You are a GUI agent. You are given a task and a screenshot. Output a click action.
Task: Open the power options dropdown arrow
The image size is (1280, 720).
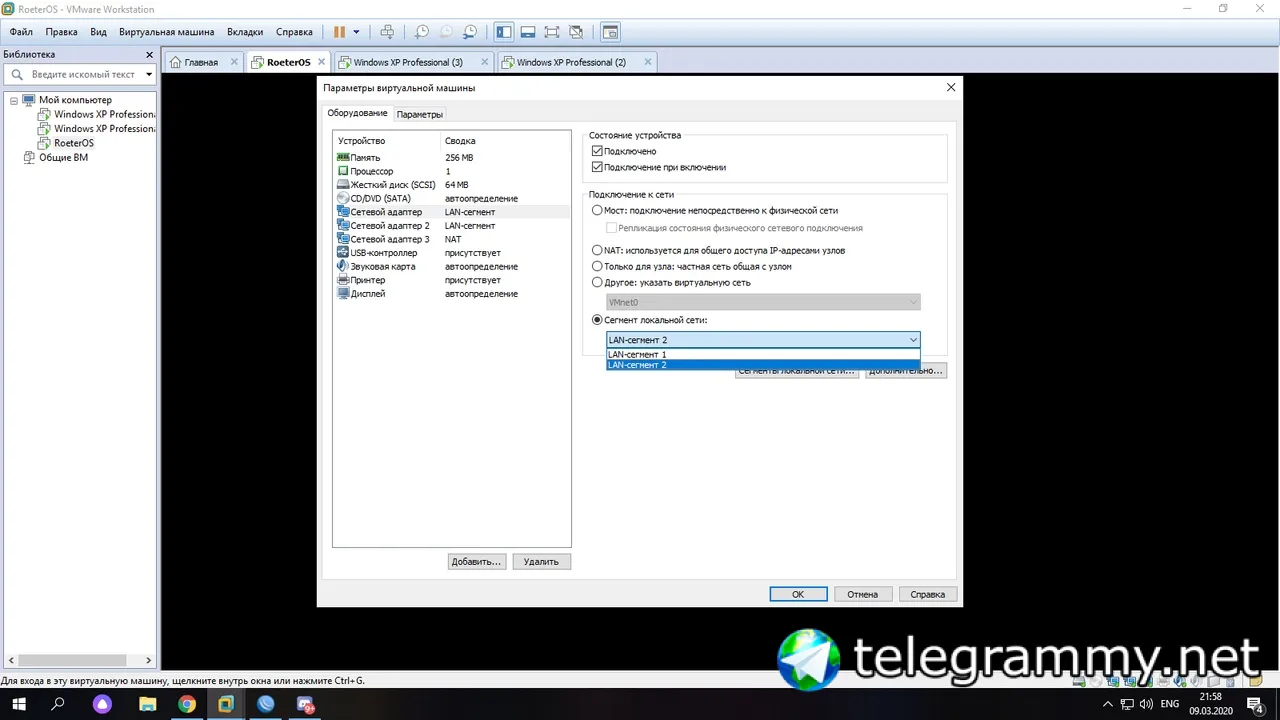(x=356, y=32)
